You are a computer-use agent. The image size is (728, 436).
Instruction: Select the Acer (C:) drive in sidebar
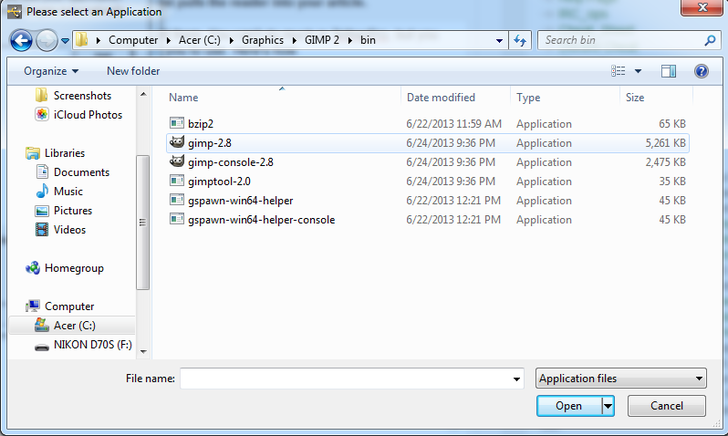click(x=72, y=325)
